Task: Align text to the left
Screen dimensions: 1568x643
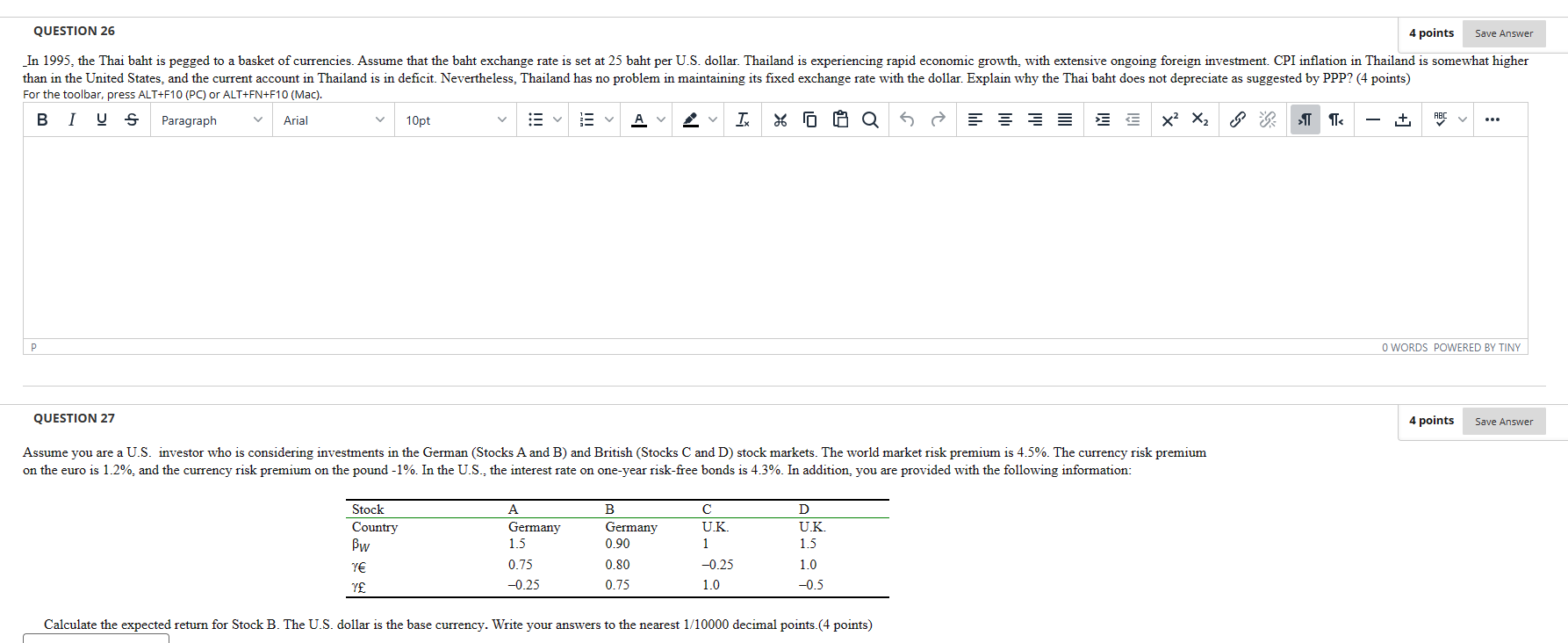Action: (975, 119)
